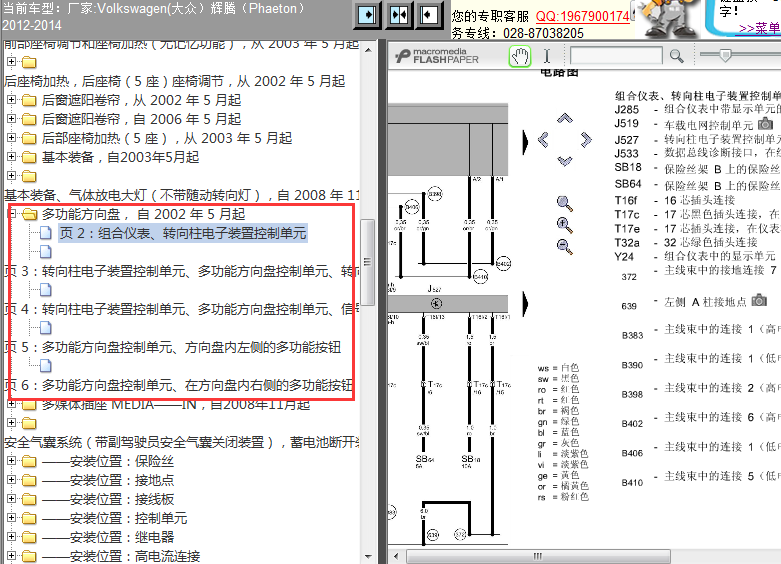
Task: Expand the 安装位置：继电器 folder
Action: click(11, 537)
